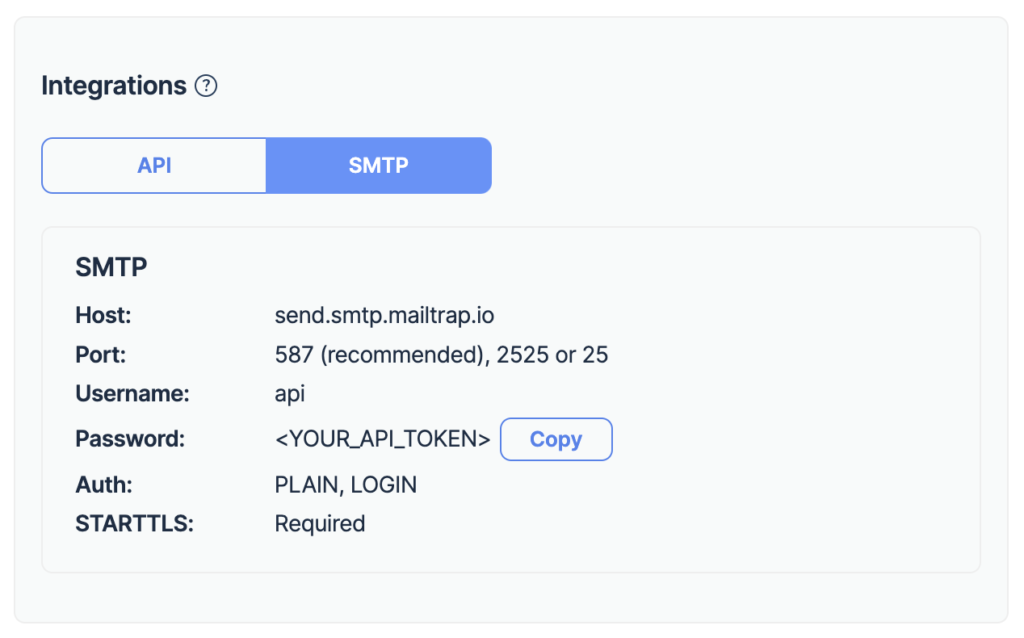1024x638 pixels.
Task: Select the host value send.smtp.mailtrap.io
Action: point(385,314)
